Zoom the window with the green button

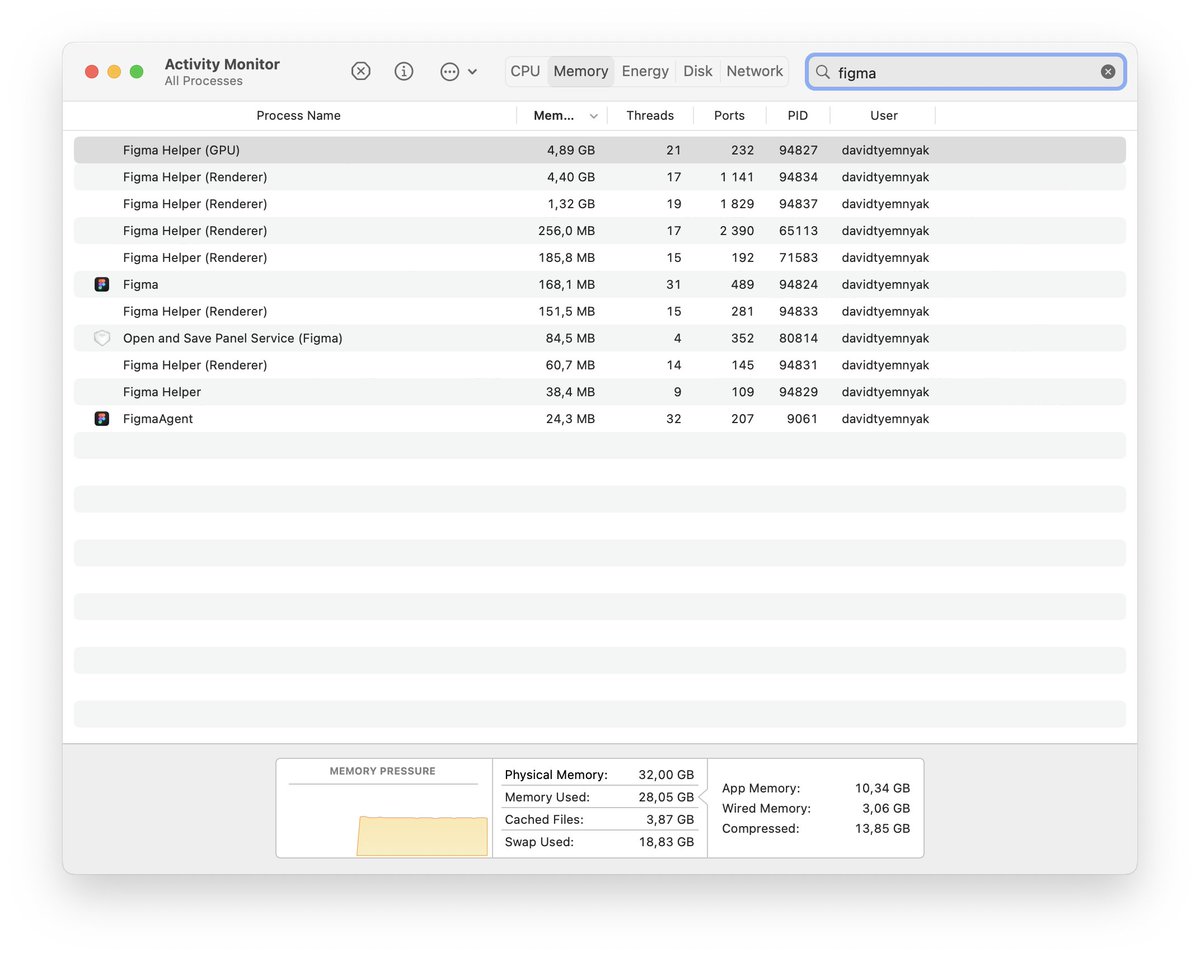coord(137,72)
